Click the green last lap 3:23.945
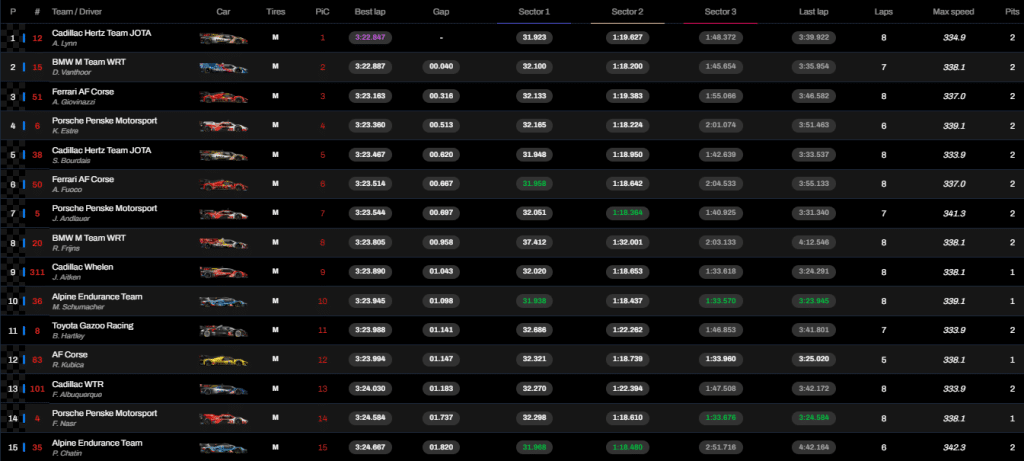The height and width of the screenshot is (461, 1024). [x=814, y=301]
